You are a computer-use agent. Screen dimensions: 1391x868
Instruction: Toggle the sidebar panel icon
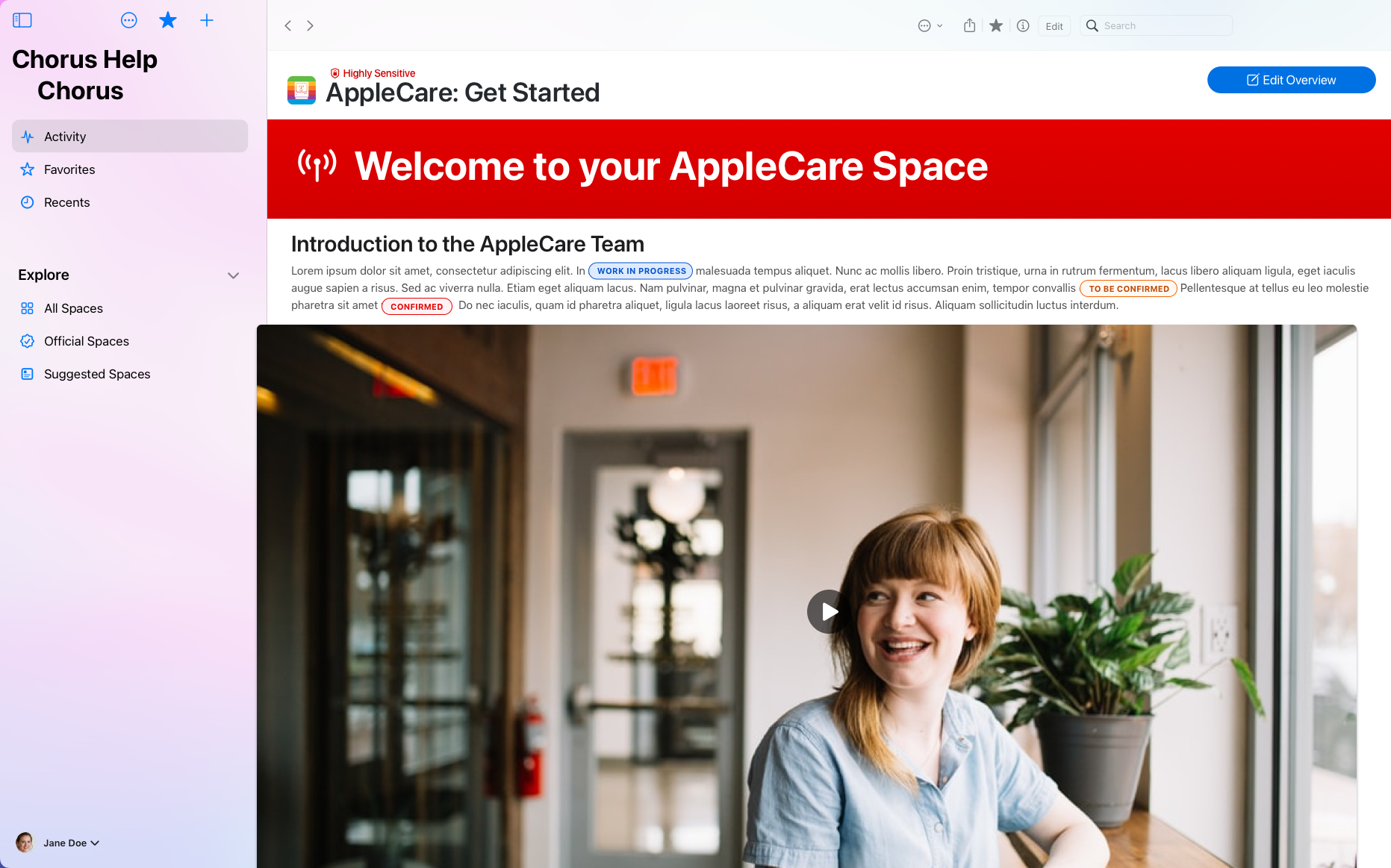(22, 20)
